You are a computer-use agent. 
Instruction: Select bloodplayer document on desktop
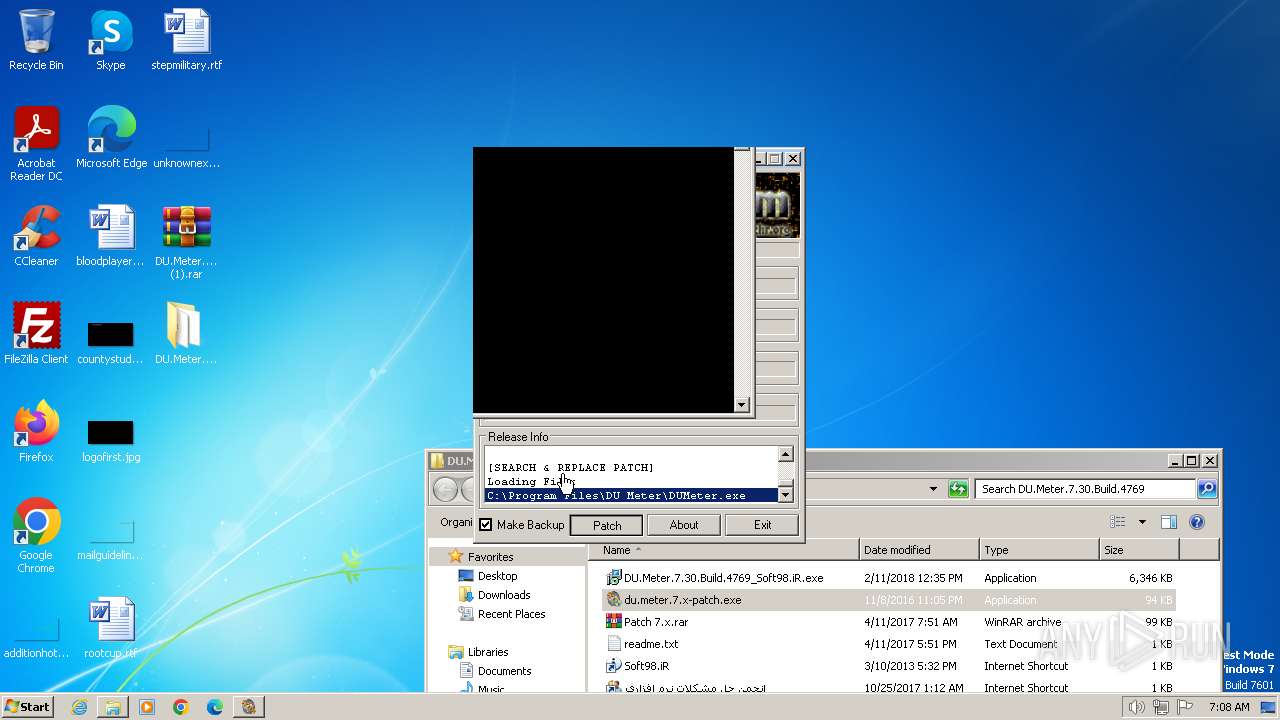(110, 236)
